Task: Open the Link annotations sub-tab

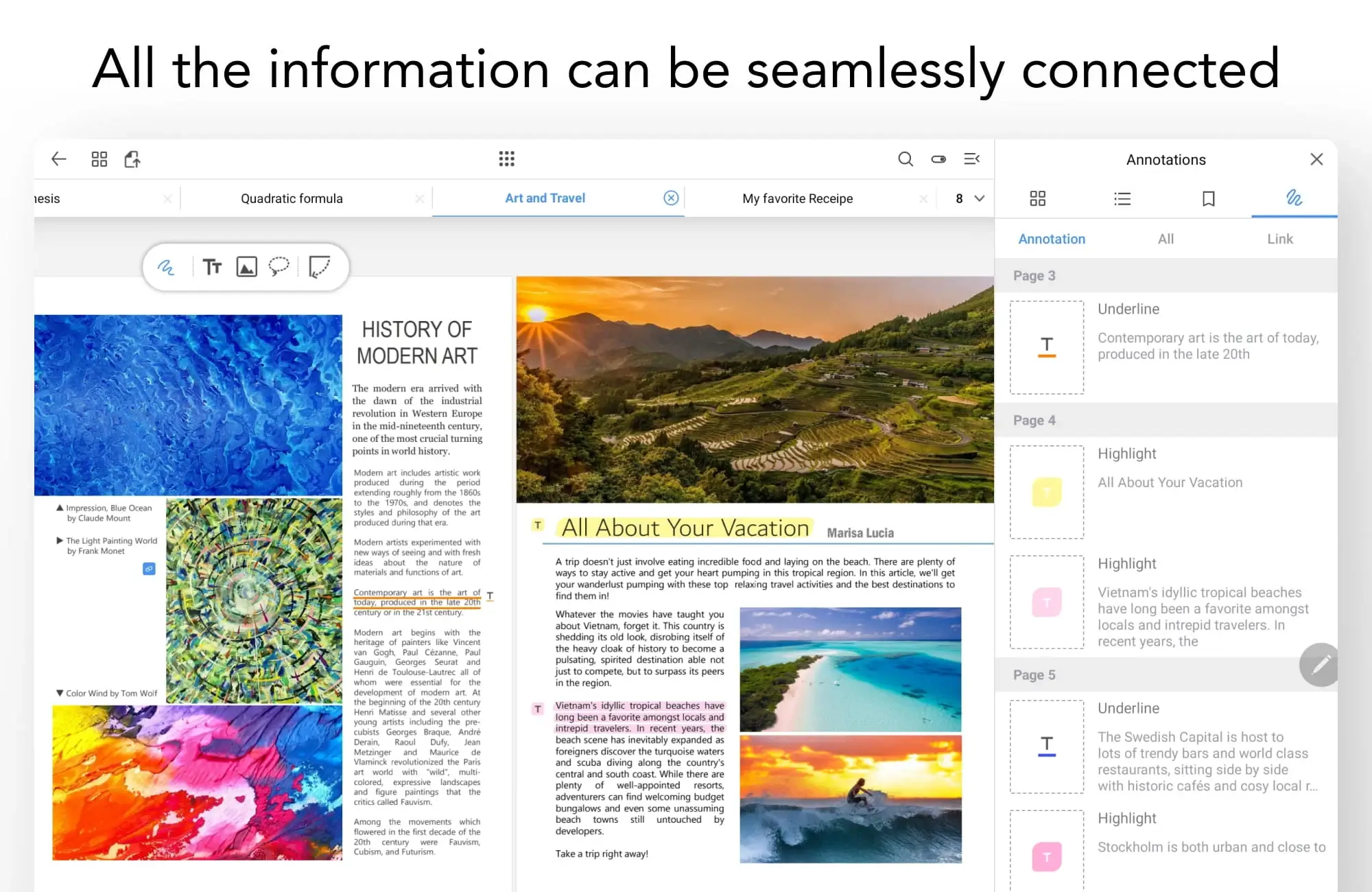Action: point(1279,239)
